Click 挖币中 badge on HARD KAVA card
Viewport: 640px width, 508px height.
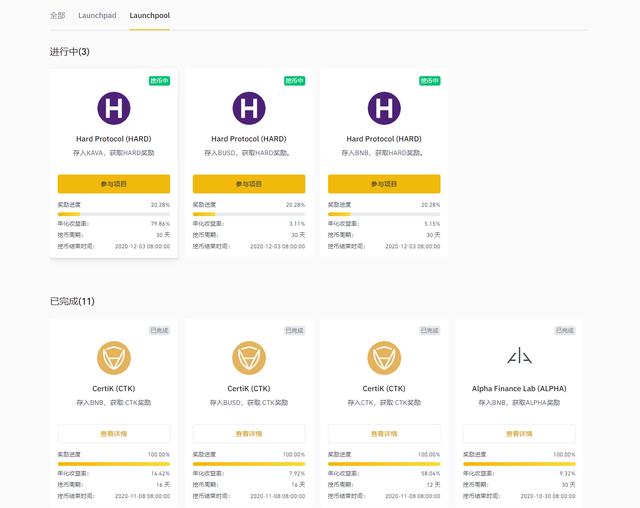tap(159, 81)
